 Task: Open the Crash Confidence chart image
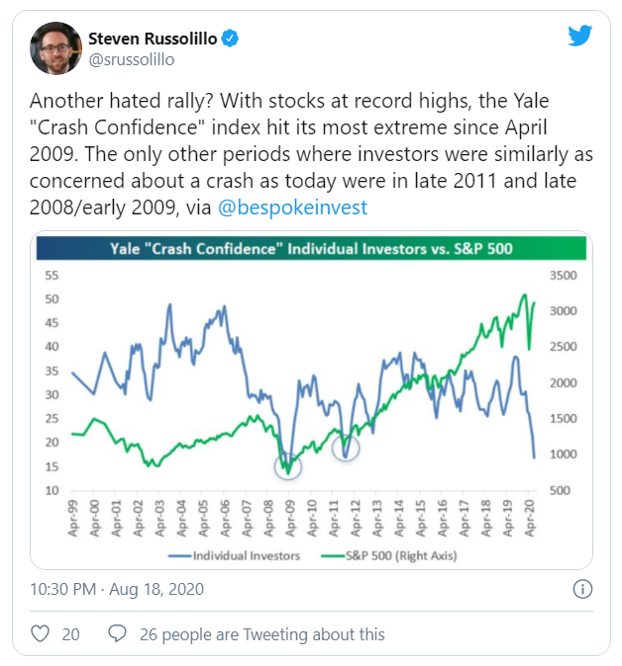coord(310,400)
